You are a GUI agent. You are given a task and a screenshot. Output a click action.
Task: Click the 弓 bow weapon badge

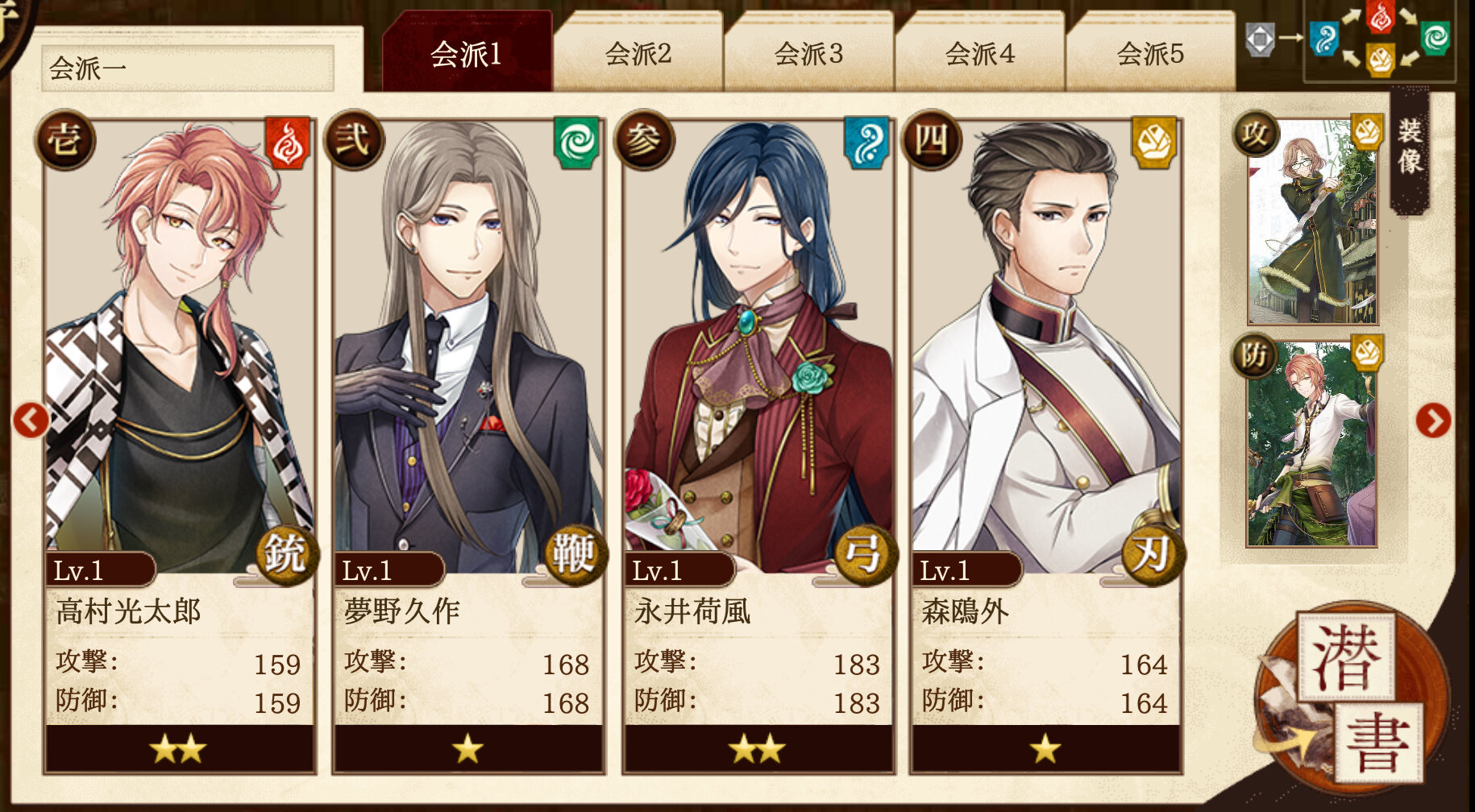coord(864,553)
